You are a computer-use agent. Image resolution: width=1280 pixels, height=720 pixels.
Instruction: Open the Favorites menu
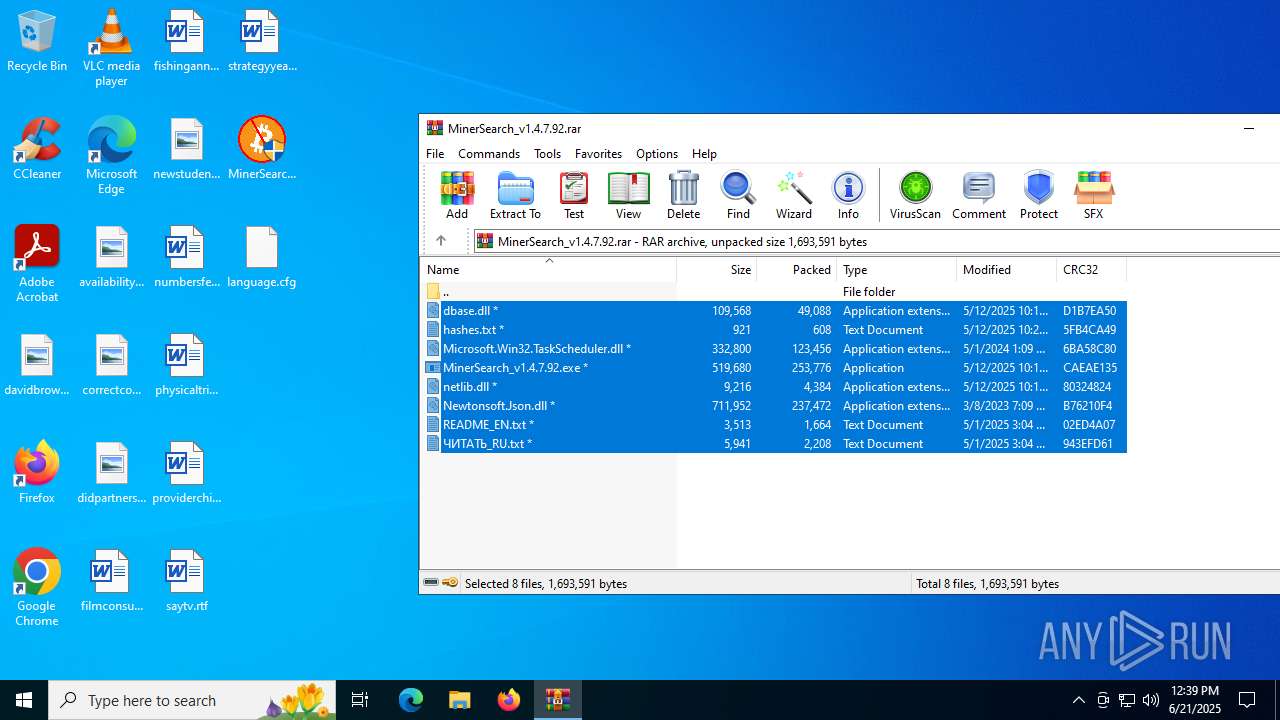point(598,154)
